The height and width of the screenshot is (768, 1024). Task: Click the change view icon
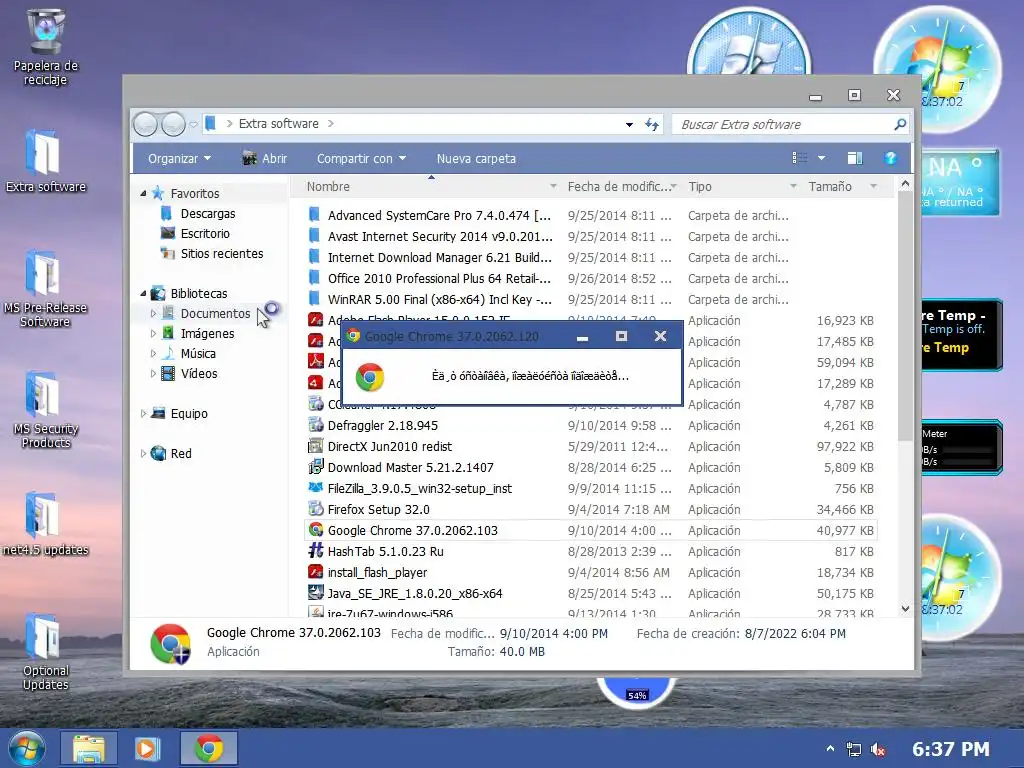(800, 158)
